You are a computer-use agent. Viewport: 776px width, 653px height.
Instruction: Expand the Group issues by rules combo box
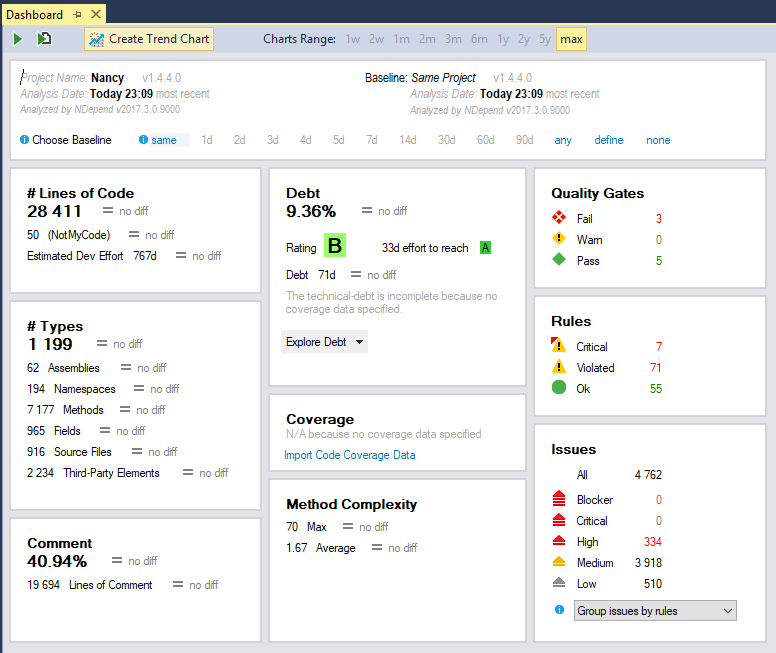(655, 610)
